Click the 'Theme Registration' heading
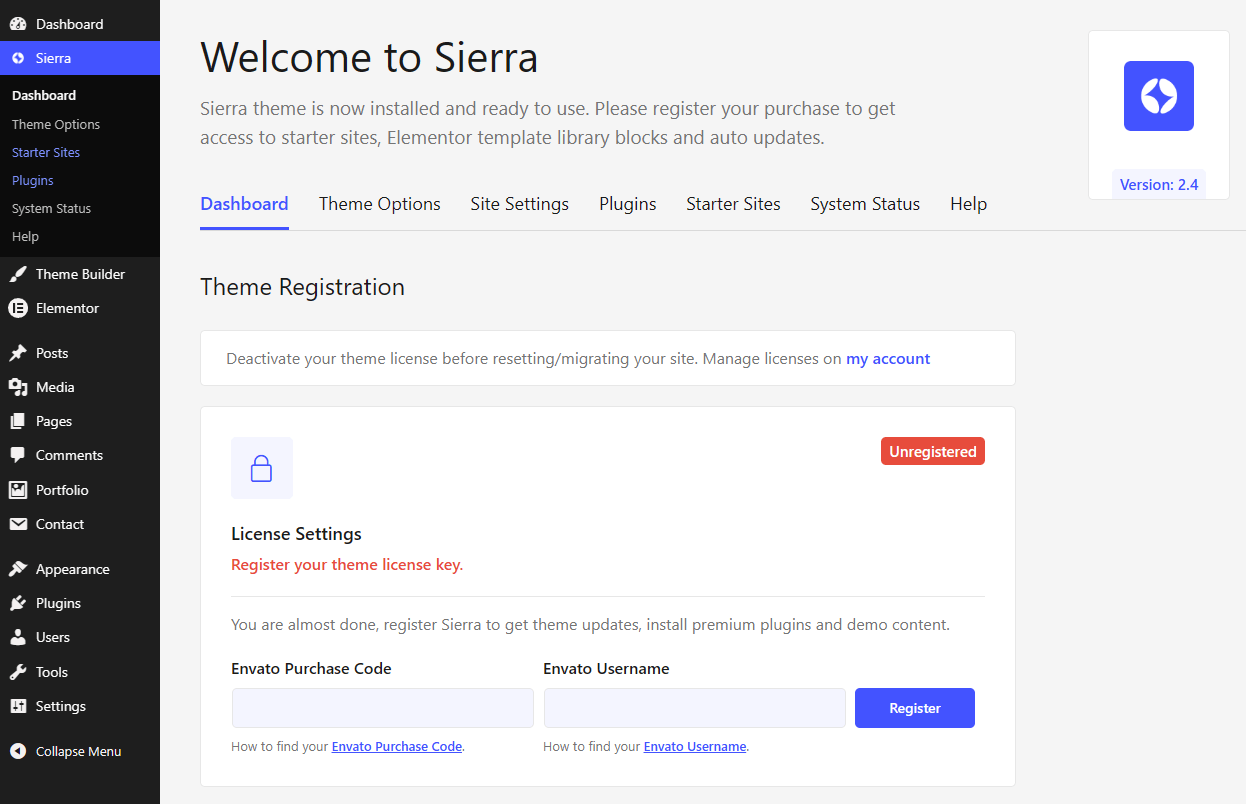The height and width of the screenshot is (804, 1246). (303, 287)
